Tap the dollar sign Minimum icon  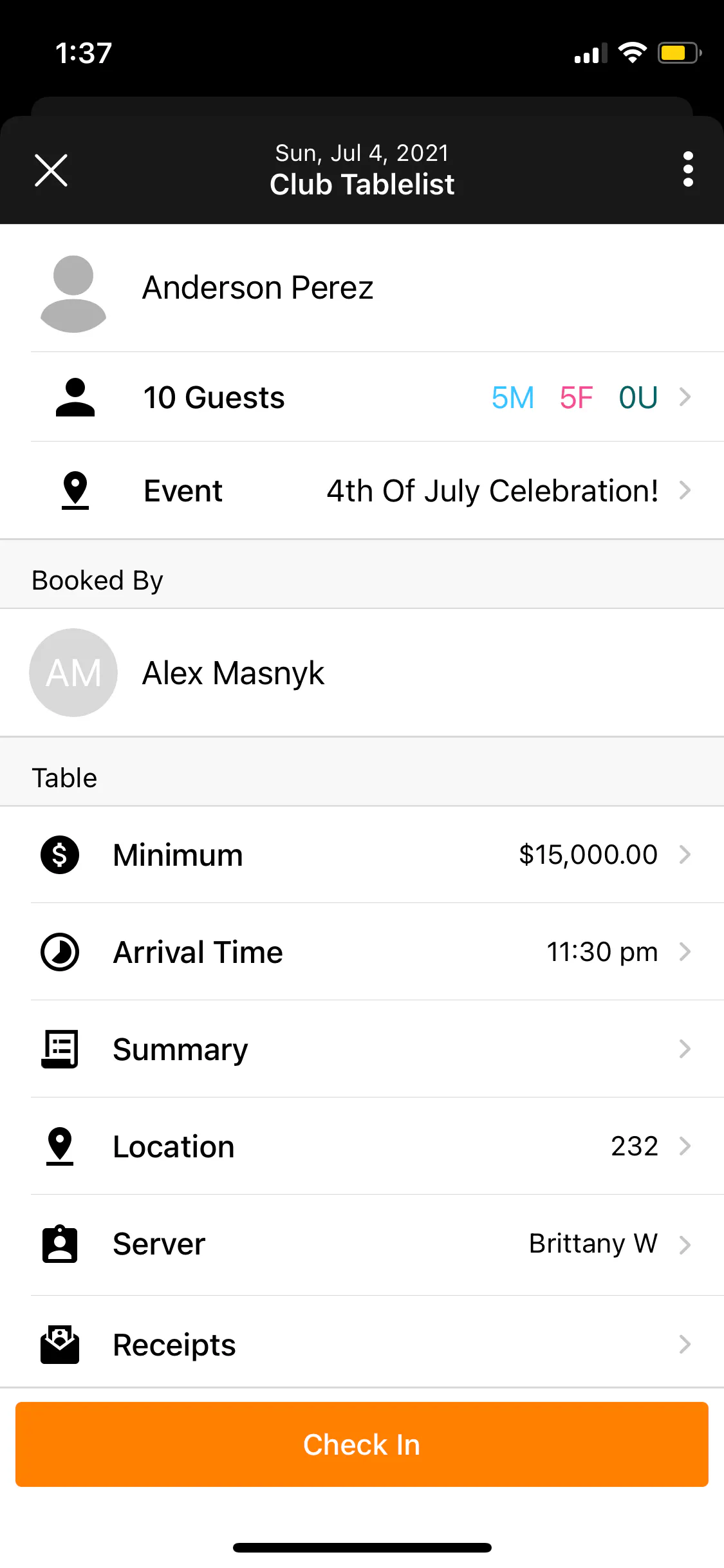[x=60, y=855]
